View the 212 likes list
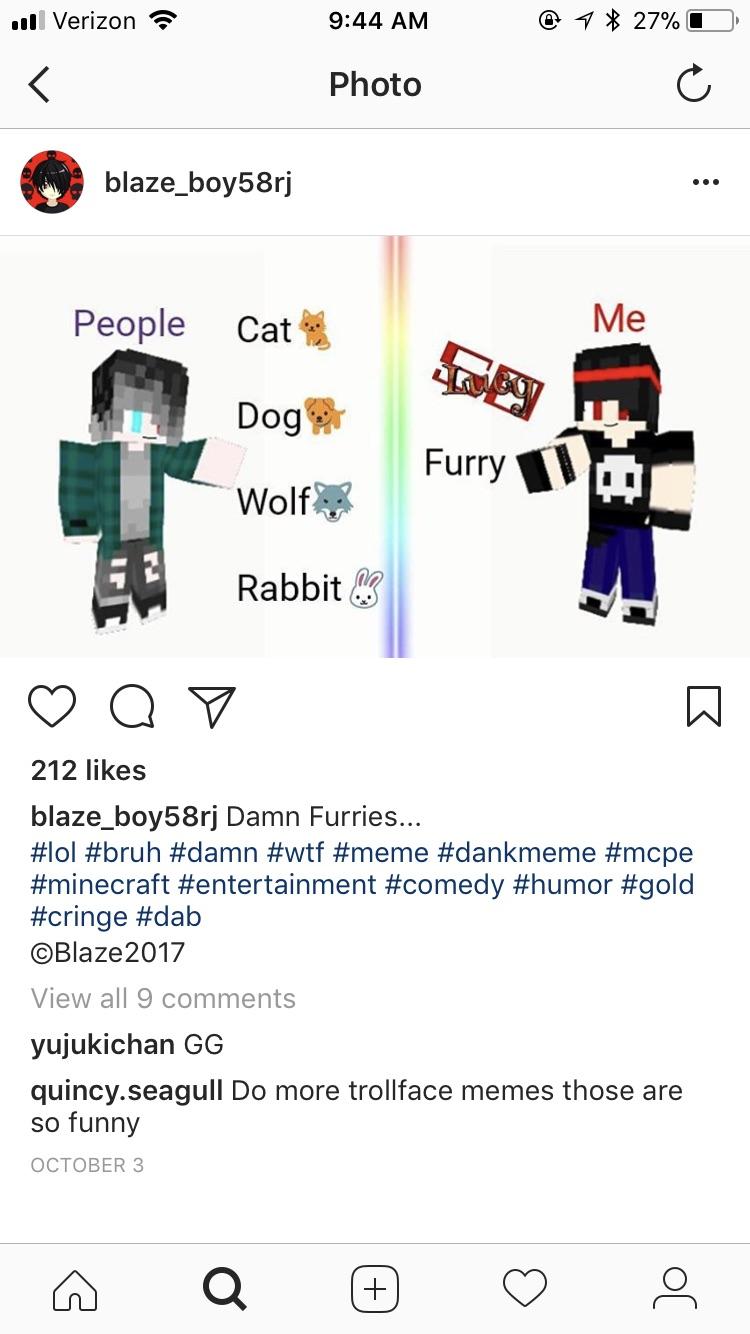Screen dimensions: 750x1334 click(88, 770)
